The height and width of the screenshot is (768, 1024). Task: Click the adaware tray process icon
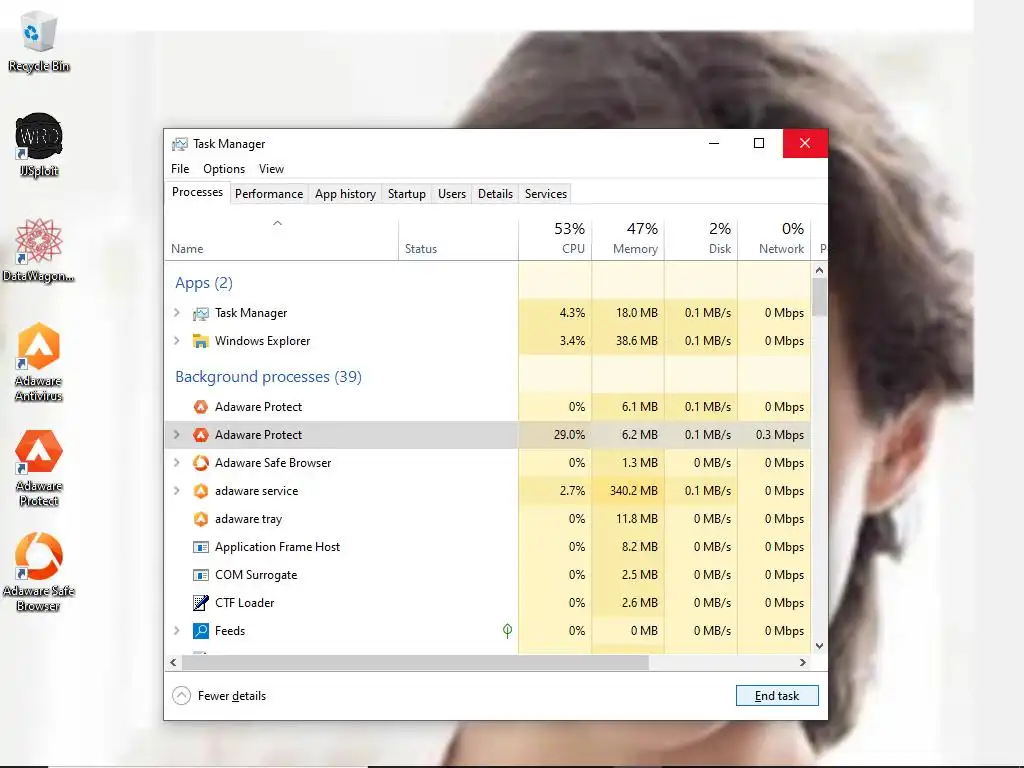pyautogui.click(x=200, y=519)
